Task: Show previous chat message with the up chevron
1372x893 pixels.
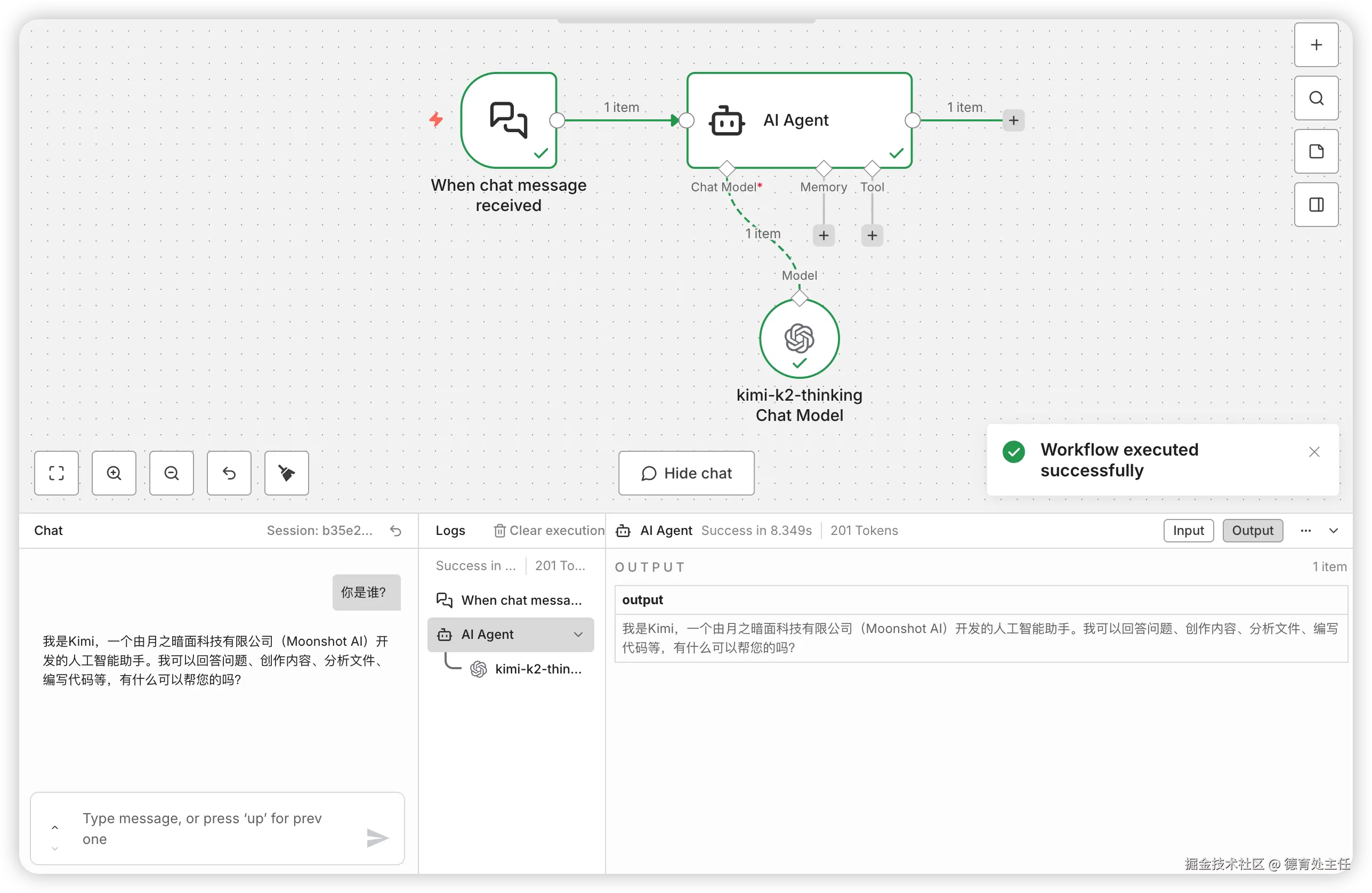Action: [55, 827]
